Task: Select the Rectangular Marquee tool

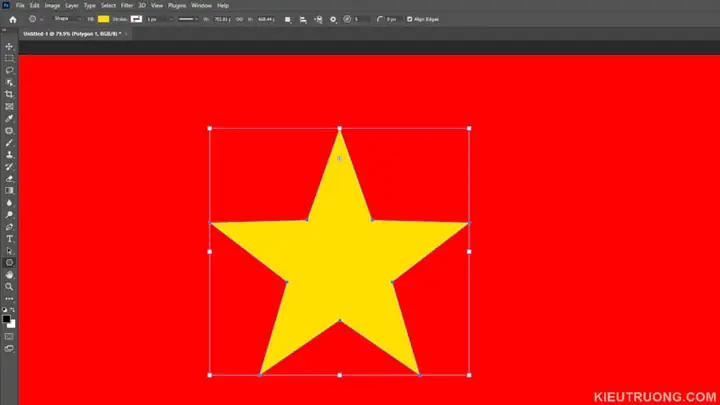Action: (9, 58)
